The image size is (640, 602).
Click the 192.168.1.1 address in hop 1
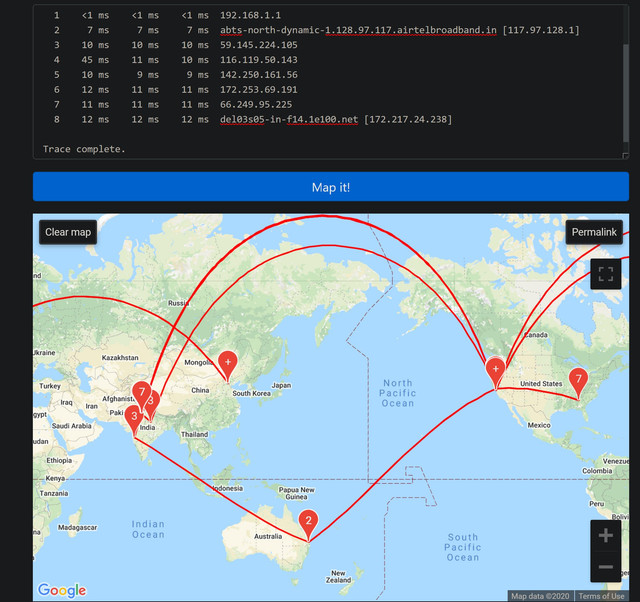[x=251, y=16]
